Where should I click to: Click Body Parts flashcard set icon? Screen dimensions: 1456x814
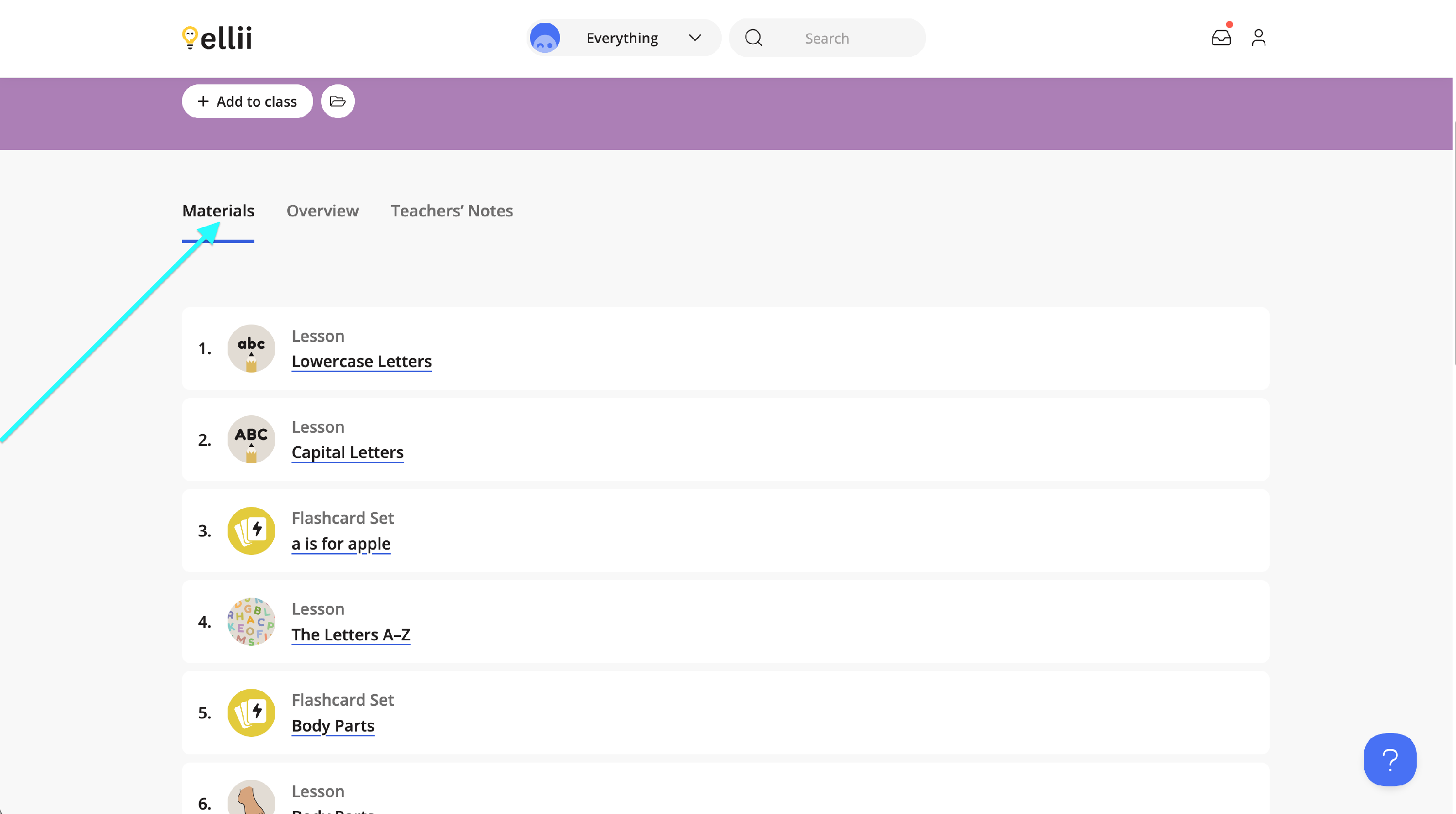(251, 712)
